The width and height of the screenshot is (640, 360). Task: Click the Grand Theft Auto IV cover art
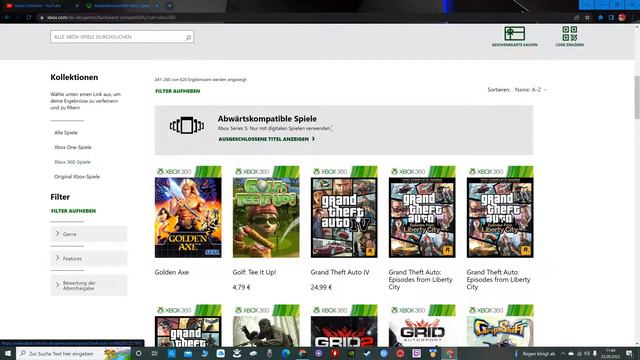click(344, 211)
